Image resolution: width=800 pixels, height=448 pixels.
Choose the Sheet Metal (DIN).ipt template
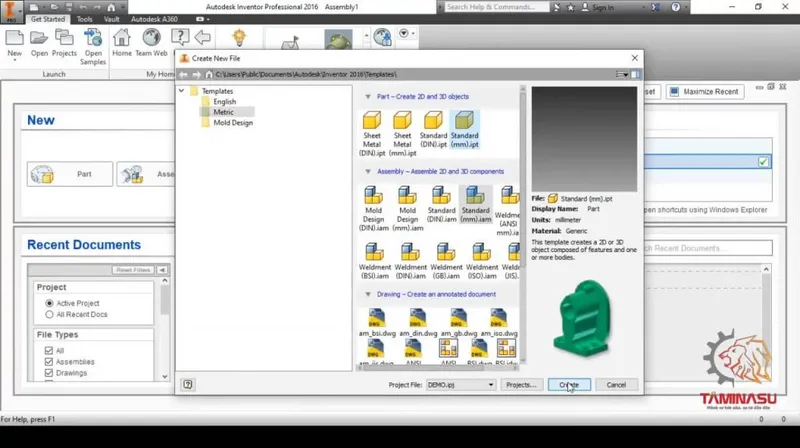371,134
